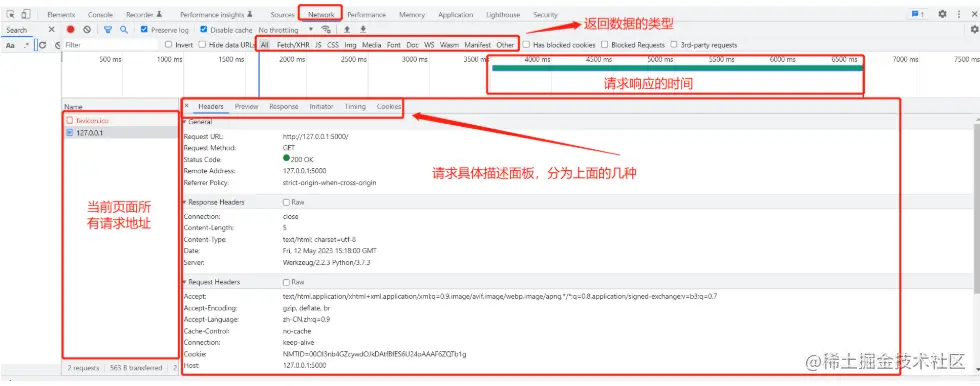This screenshot has width=980, height=386.
Task: Open the Memory tab
Action: click(412, 14)
